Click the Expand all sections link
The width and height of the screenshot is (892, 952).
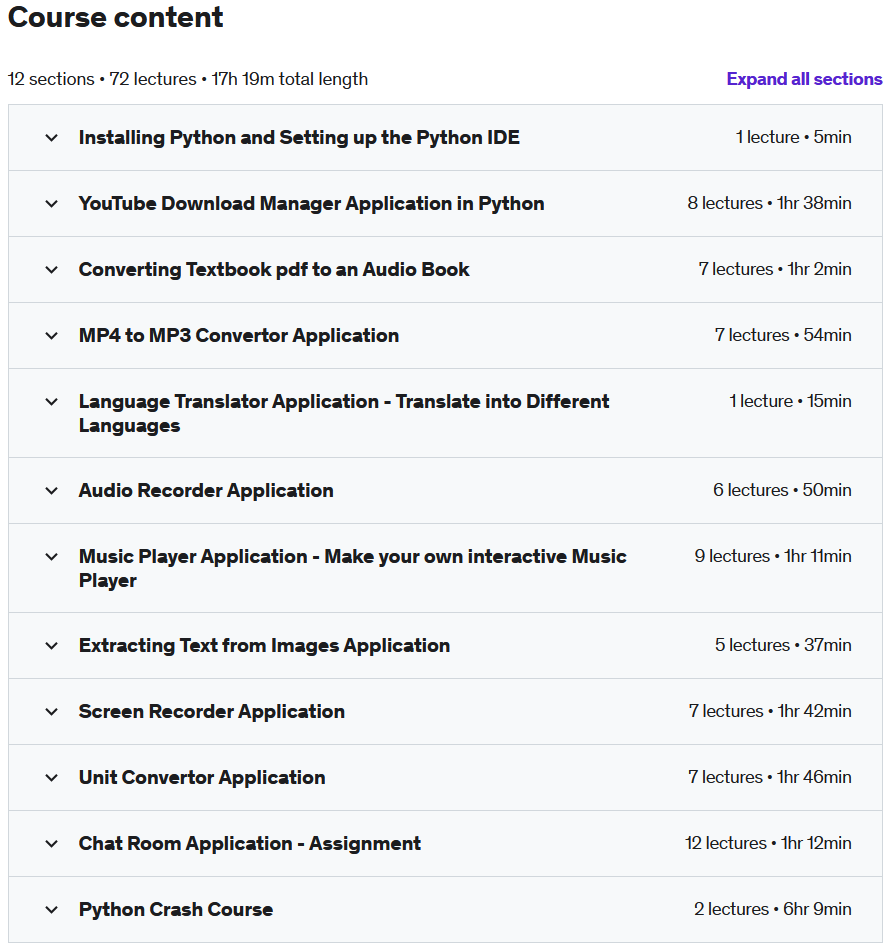[804, 79]
